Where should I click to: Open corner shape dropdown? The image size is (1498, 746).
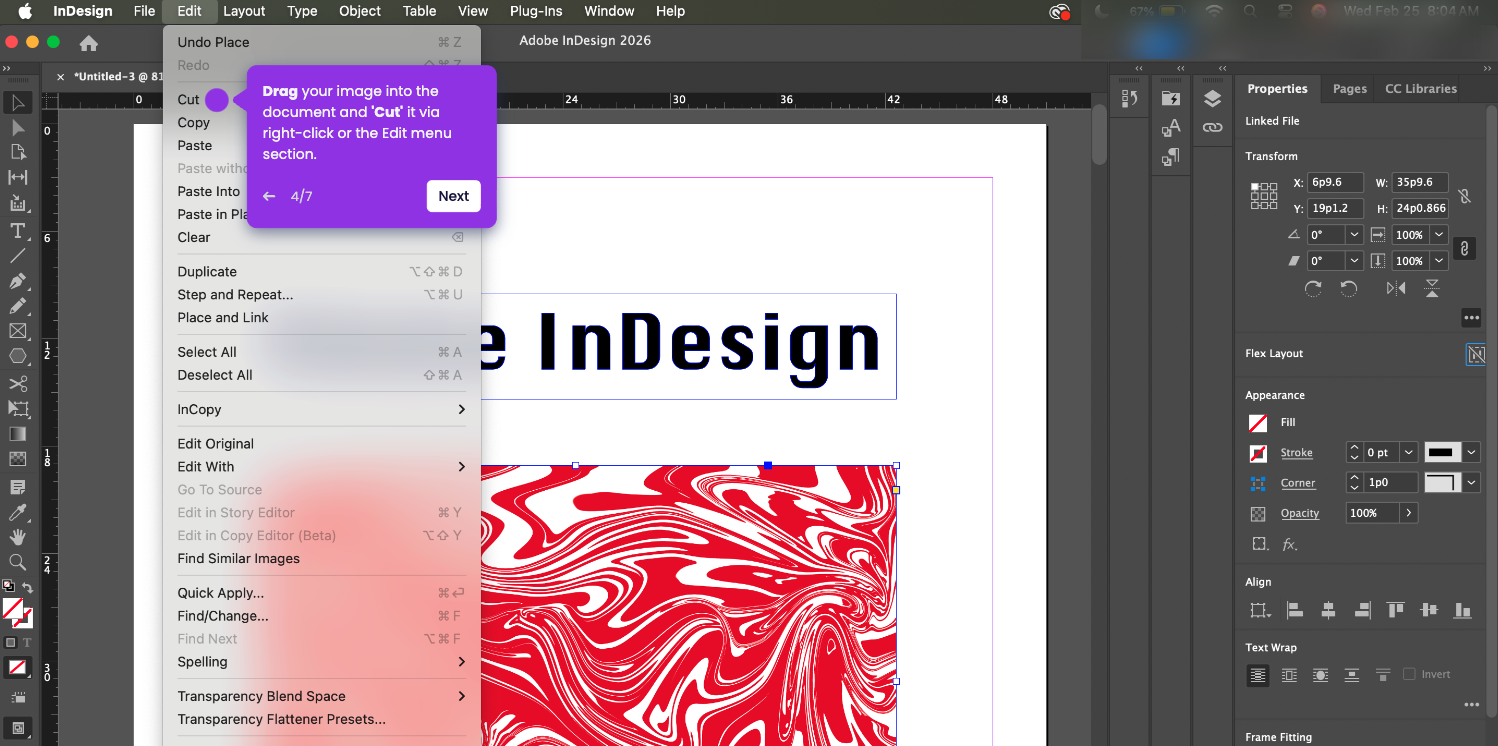click(x=1471, y=483)
